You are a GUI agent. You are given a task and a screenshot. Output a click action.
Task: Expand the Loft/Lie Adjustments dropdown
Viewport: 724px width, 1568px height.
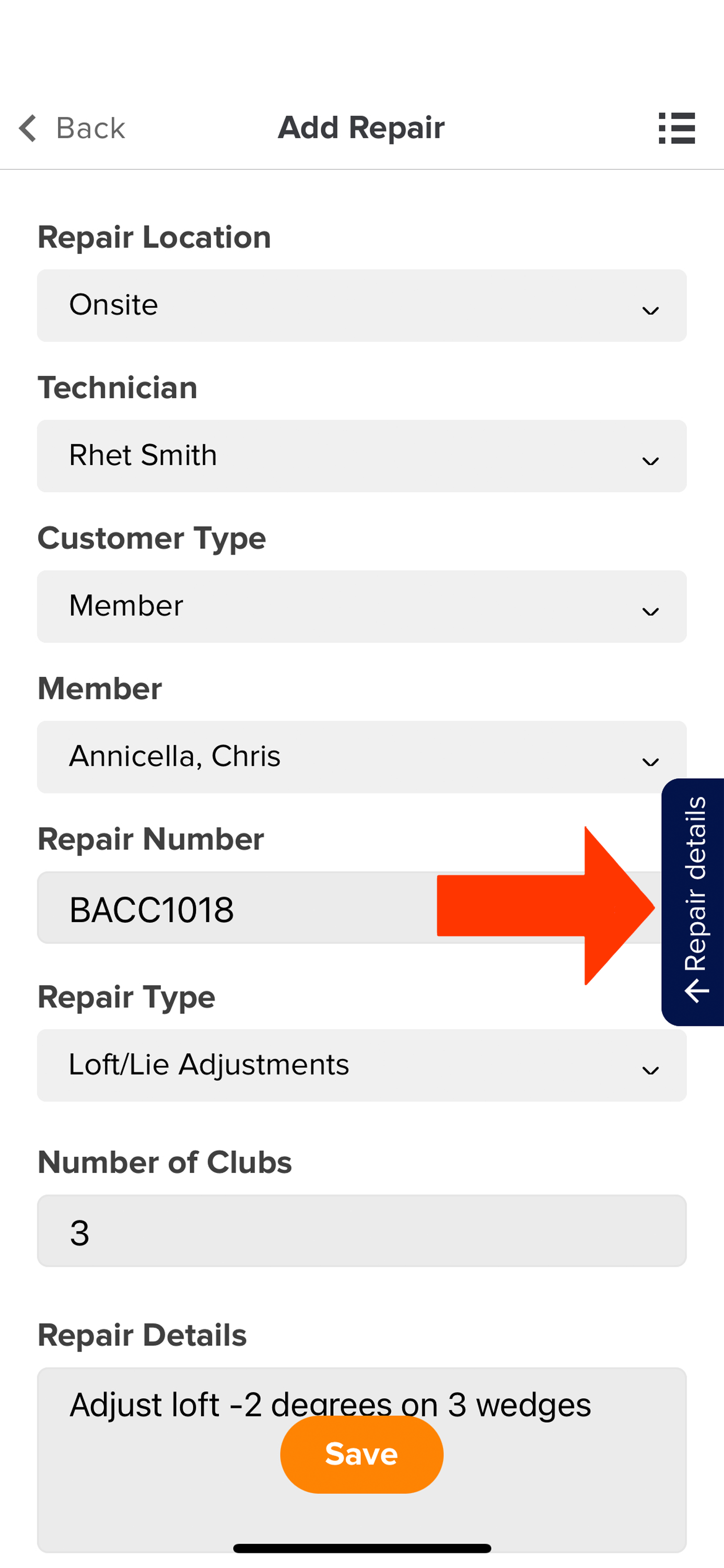(362, 1065)
